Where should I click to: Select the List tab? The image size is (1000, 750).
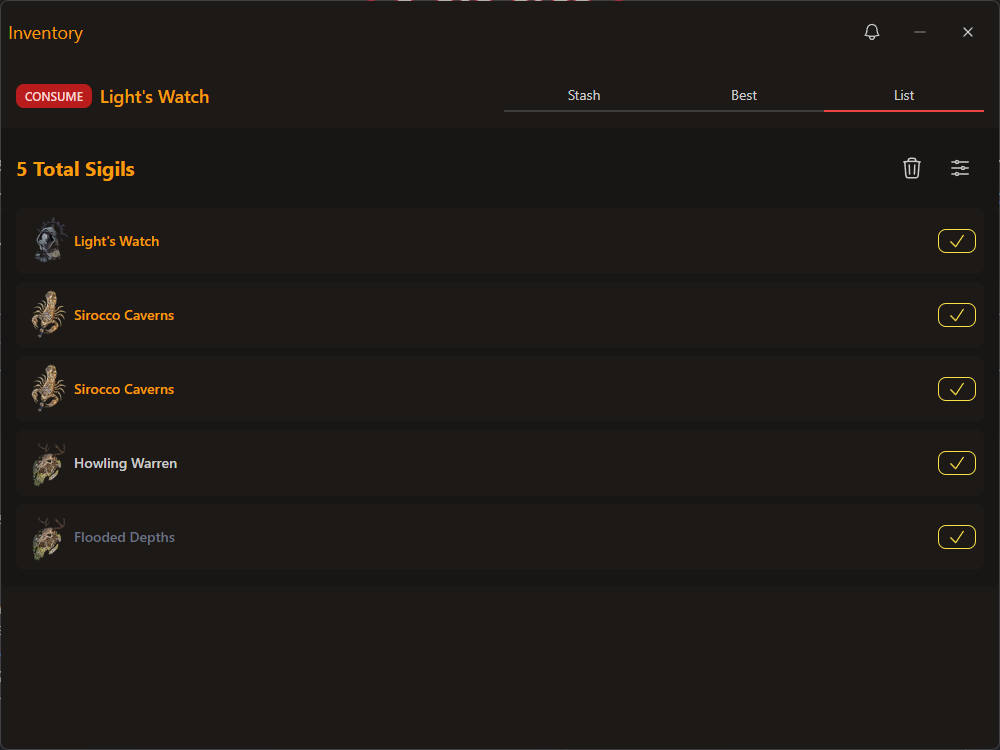click(904, 96)
